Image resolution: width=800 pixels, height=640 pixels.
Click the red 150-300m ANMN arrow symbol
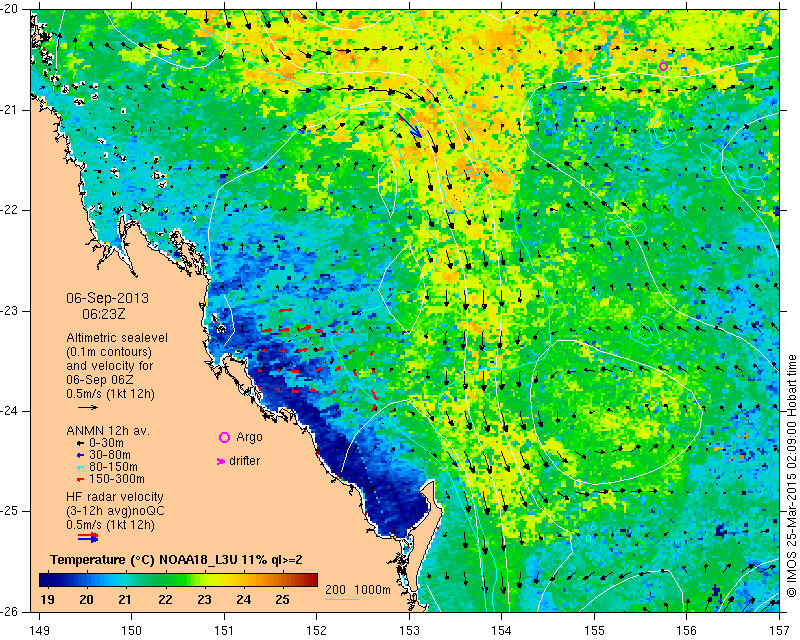tap(80, 479)
